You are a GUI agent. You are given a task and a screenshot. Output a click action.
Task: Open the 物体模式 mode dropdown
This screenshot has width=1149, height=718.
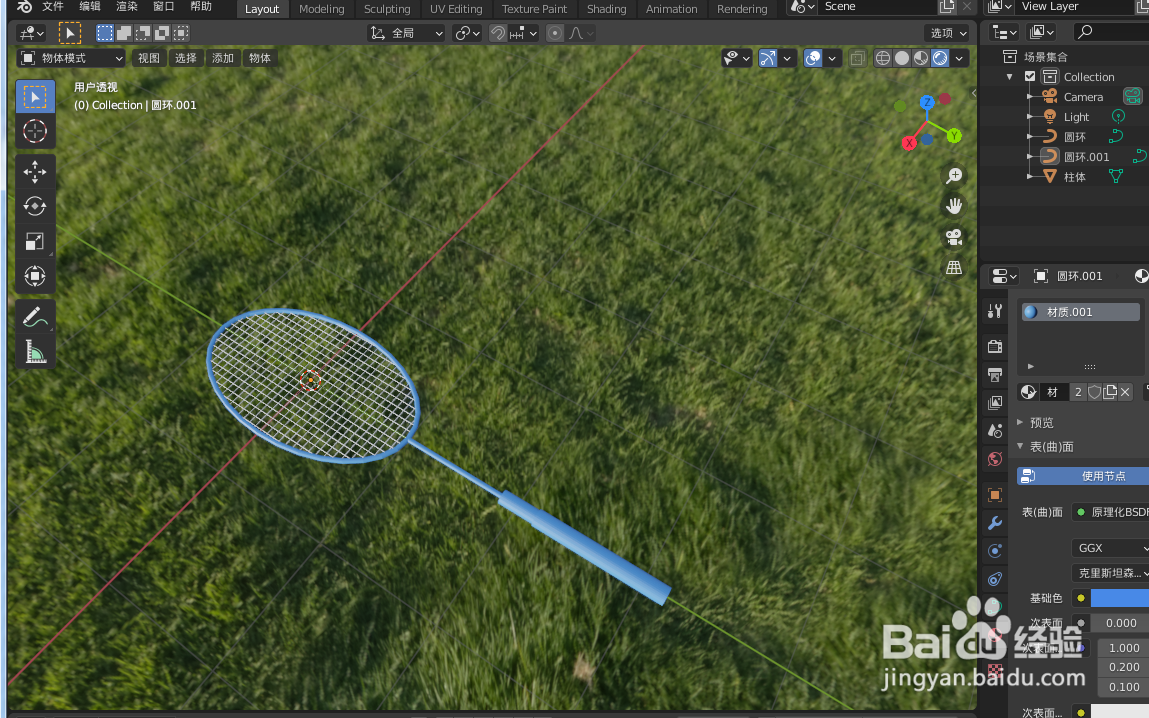click(x=70, y=57)
